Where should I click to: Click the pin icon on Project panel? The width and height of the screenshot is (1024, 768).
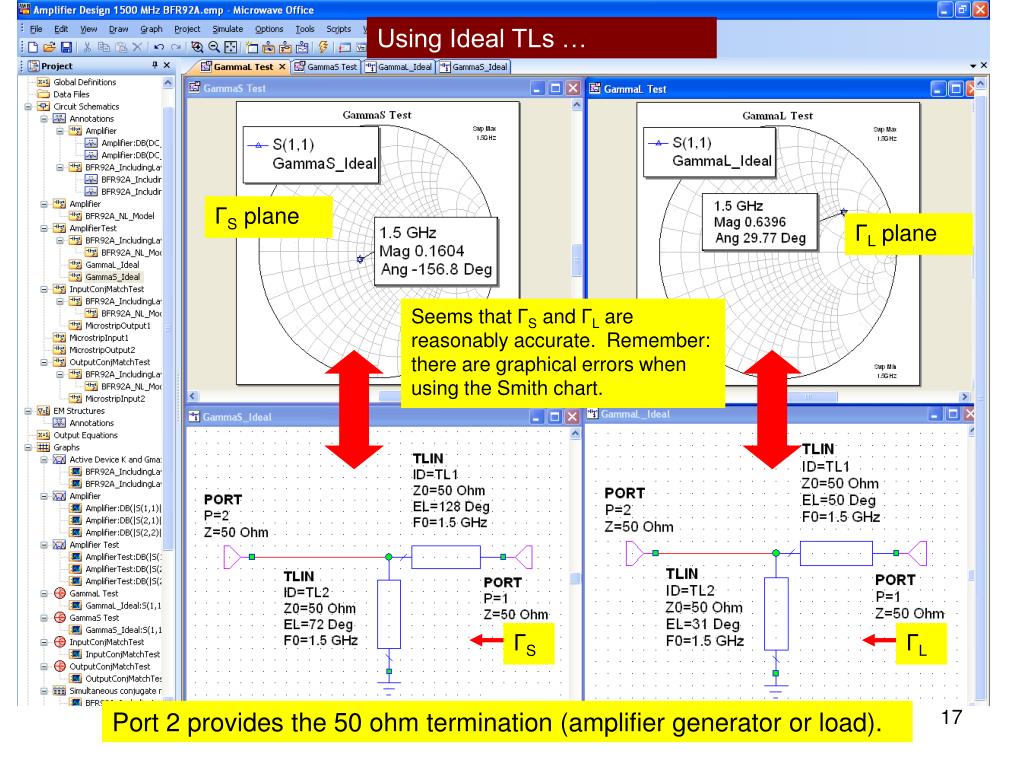(155, 65)
